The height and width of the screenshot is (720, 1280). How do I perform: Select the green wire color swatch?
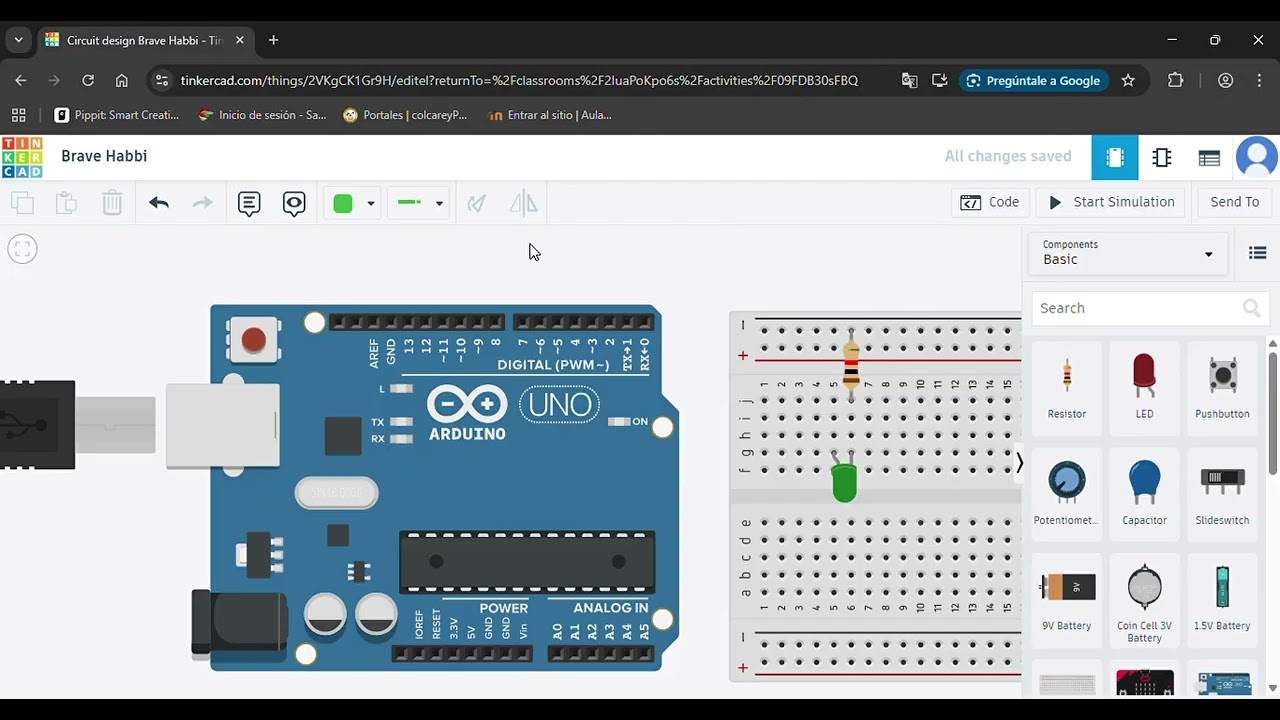pos(343,204)
